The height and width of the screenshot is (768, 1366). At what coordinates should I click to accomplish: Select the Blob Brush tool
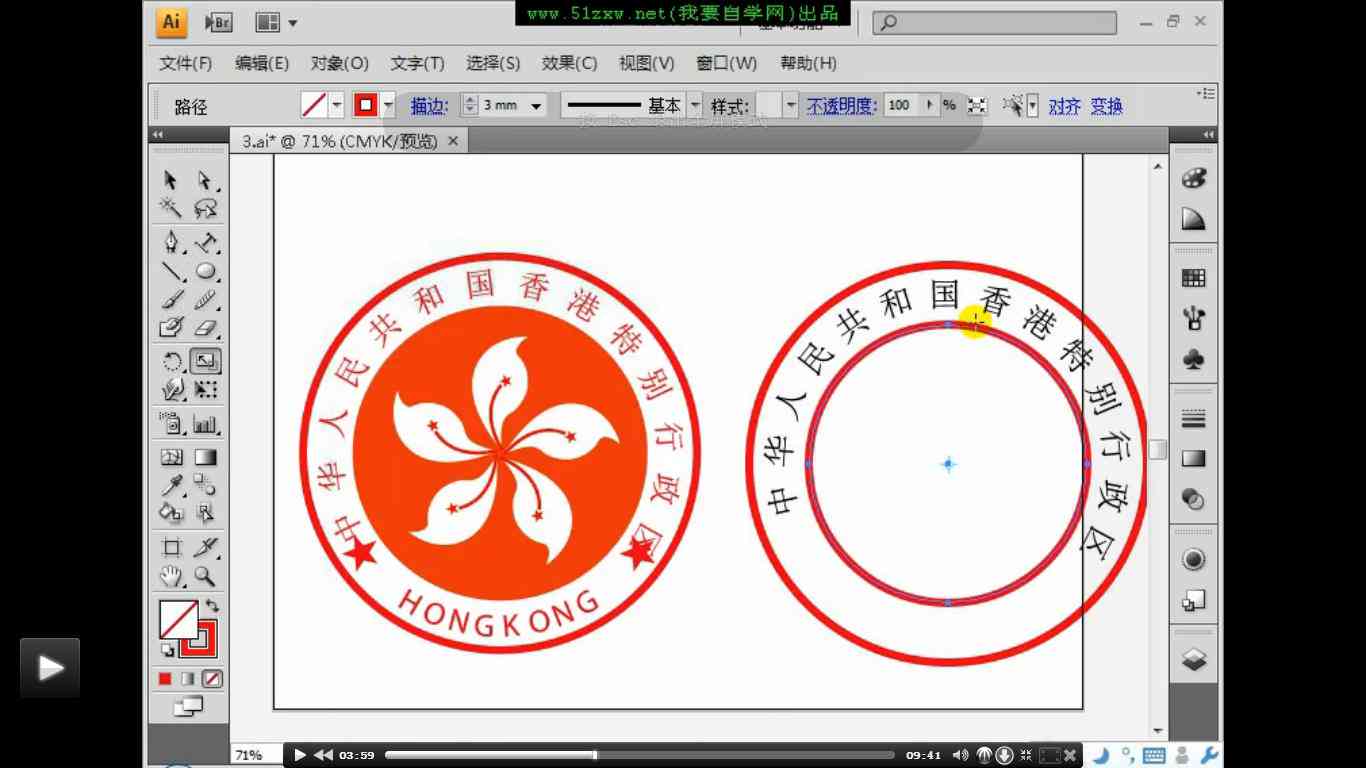click(172, 327)
